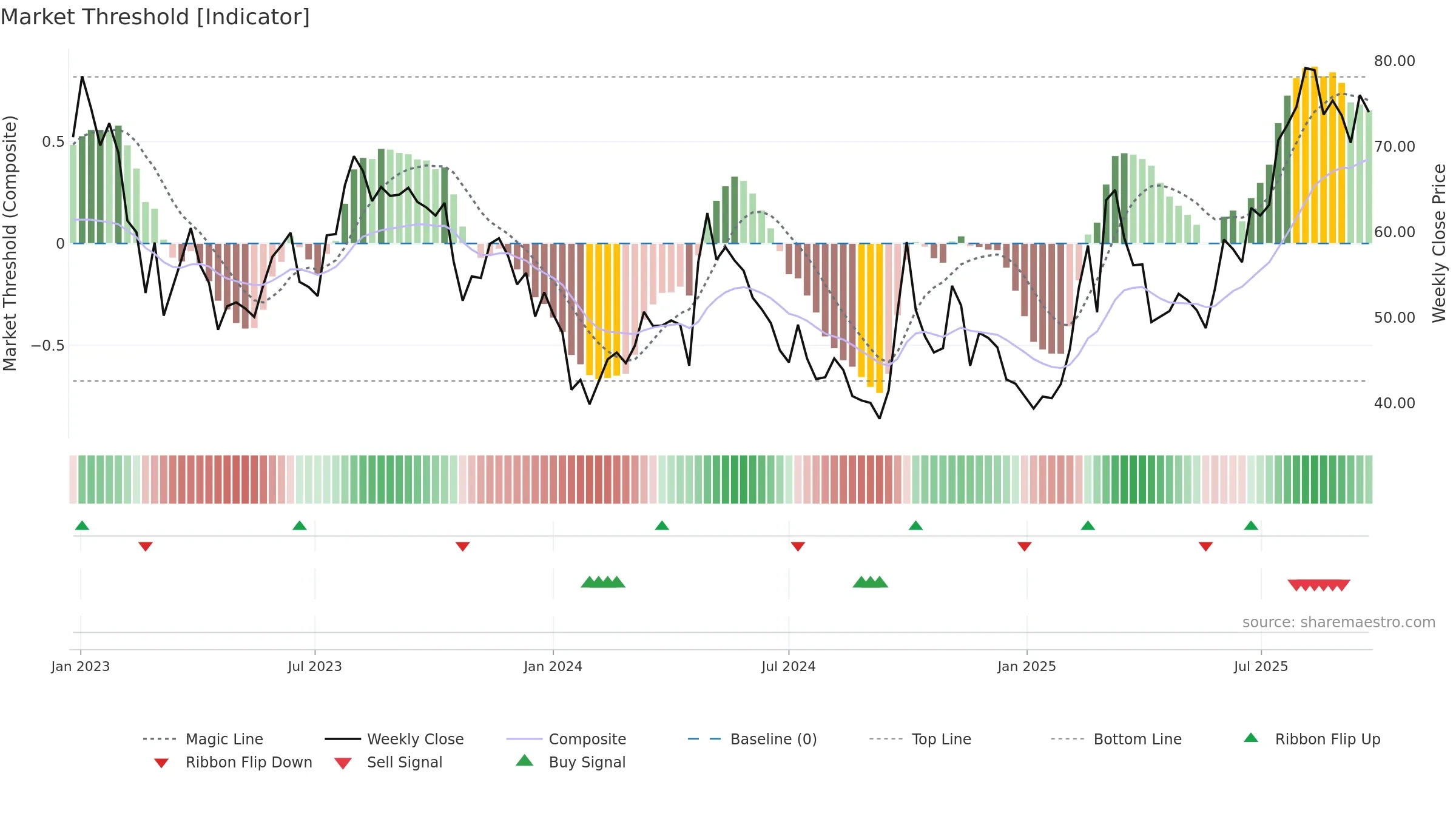
Task: Toggle the Bottom Line legend entry
Action: tap(1116, 739)
